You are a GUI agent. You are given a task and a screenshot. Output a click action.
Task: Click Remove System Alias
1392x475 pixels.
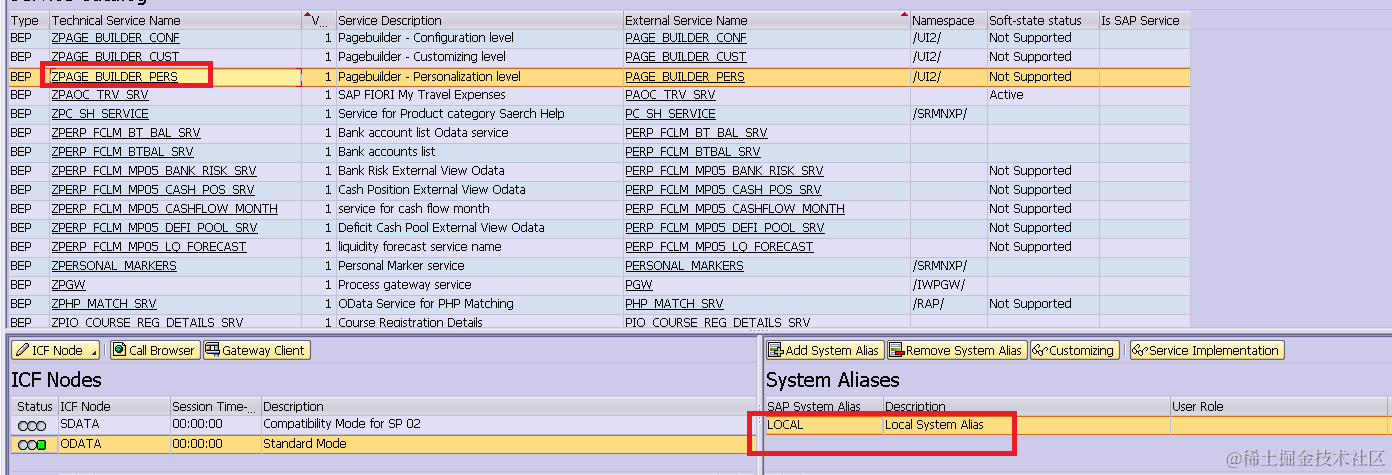point(957,350)
